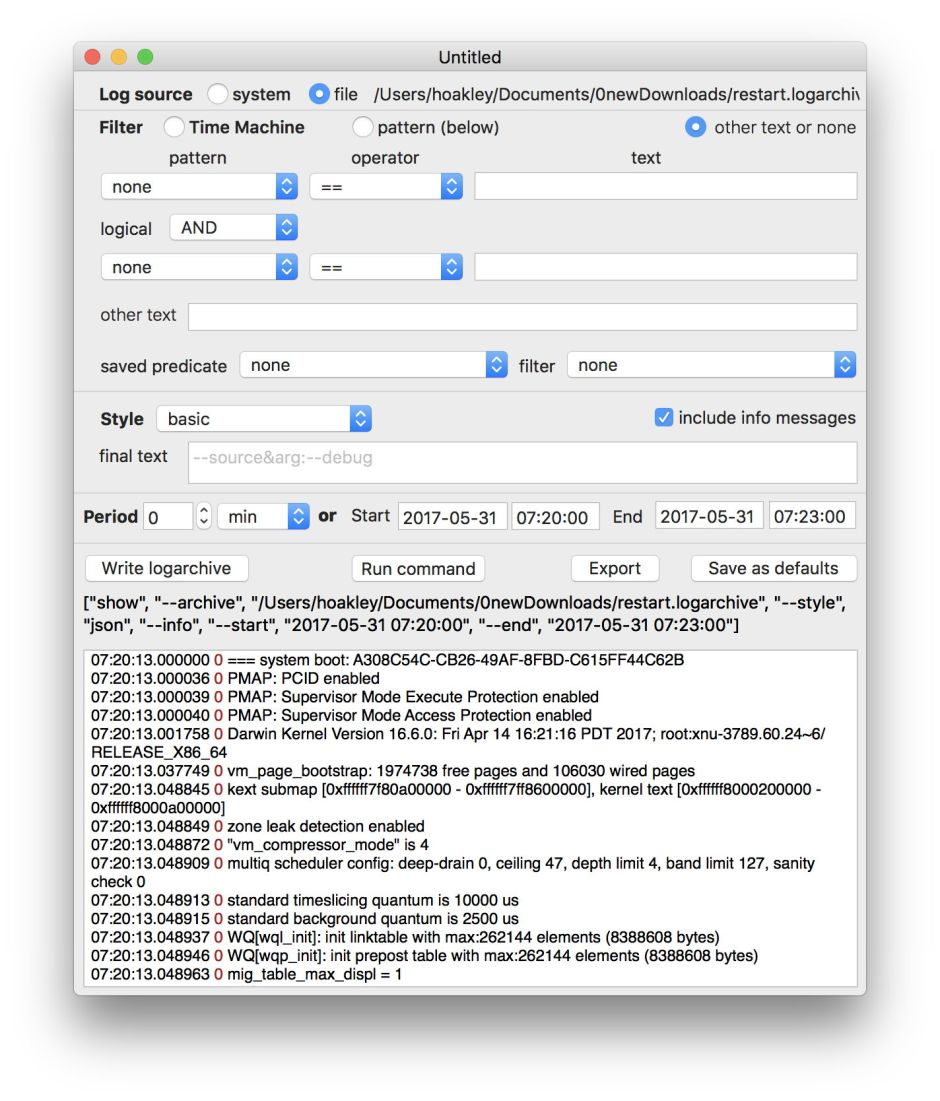Open the Period min units dropdown
Viewport: 940px width, 1101px height.
tap(263, 517)
